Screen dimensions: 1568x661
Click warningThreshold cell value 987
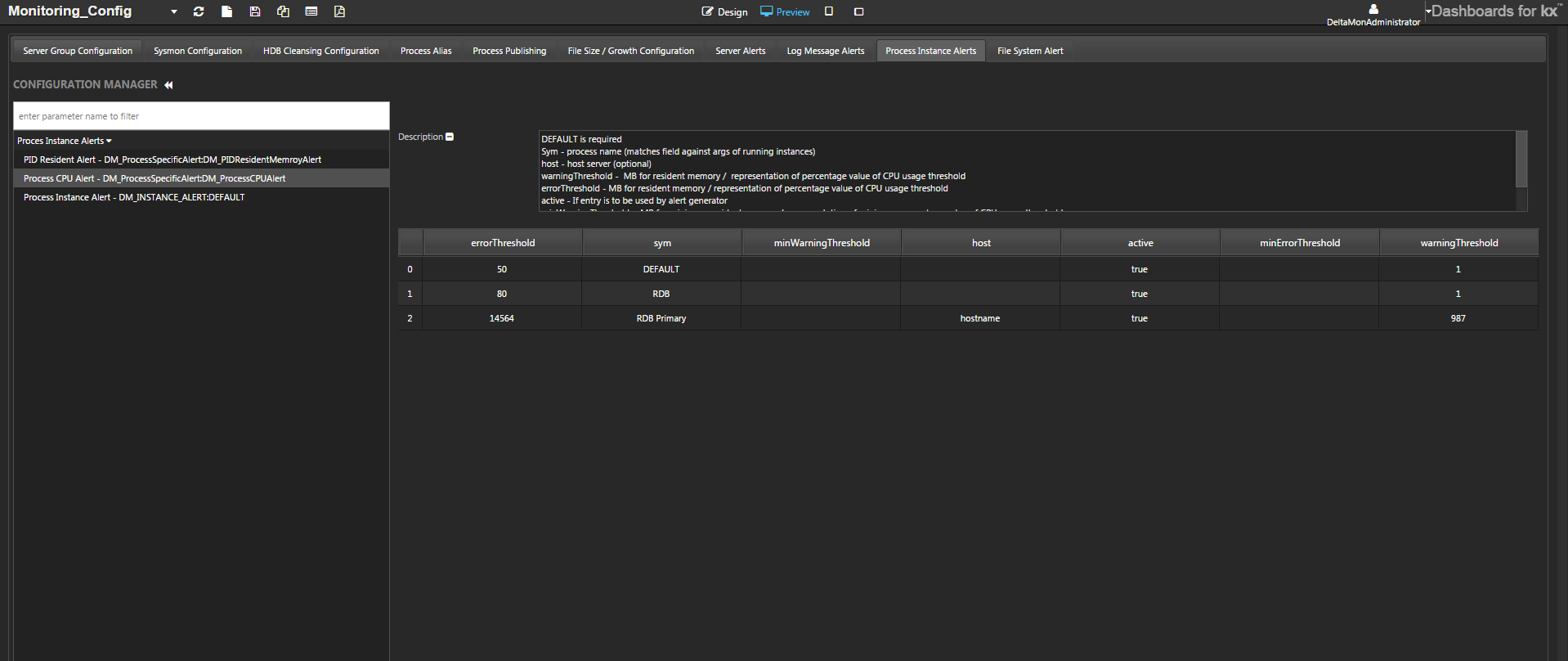click(x=1458, y=318)
